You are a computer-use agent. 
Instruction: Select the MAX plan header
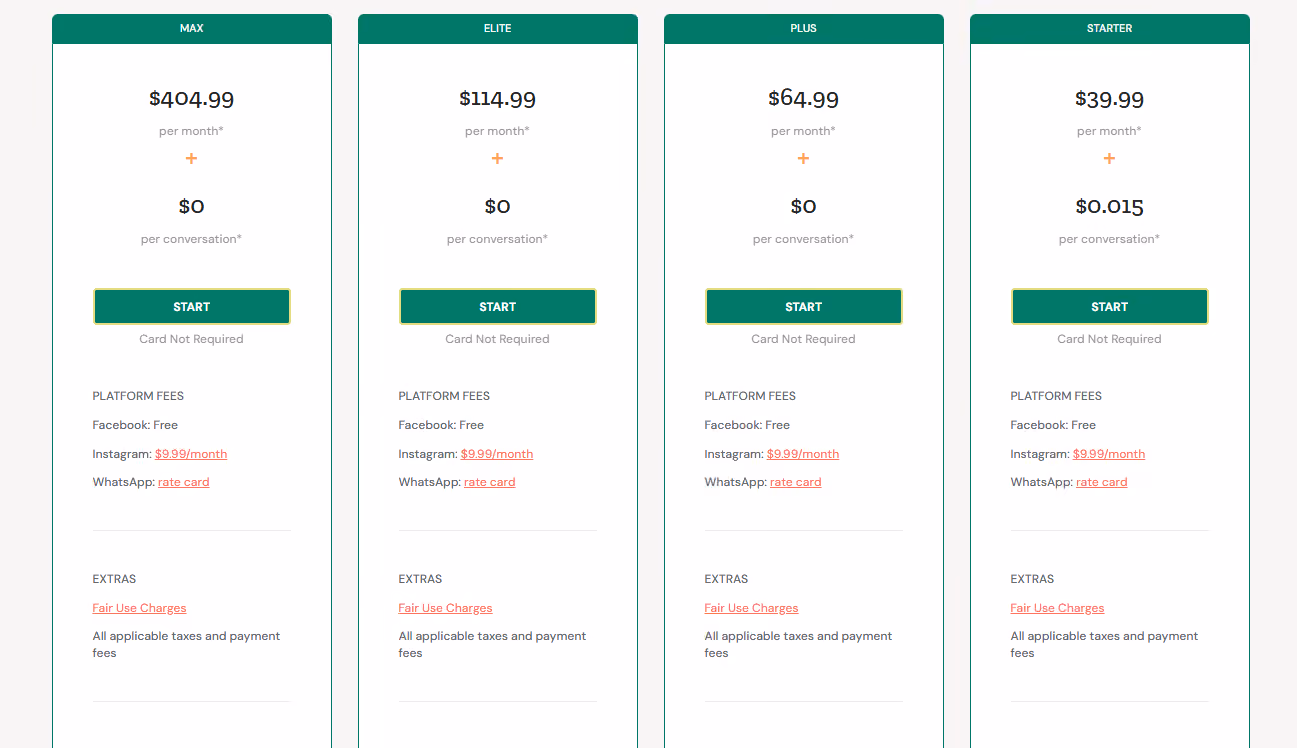191,29
